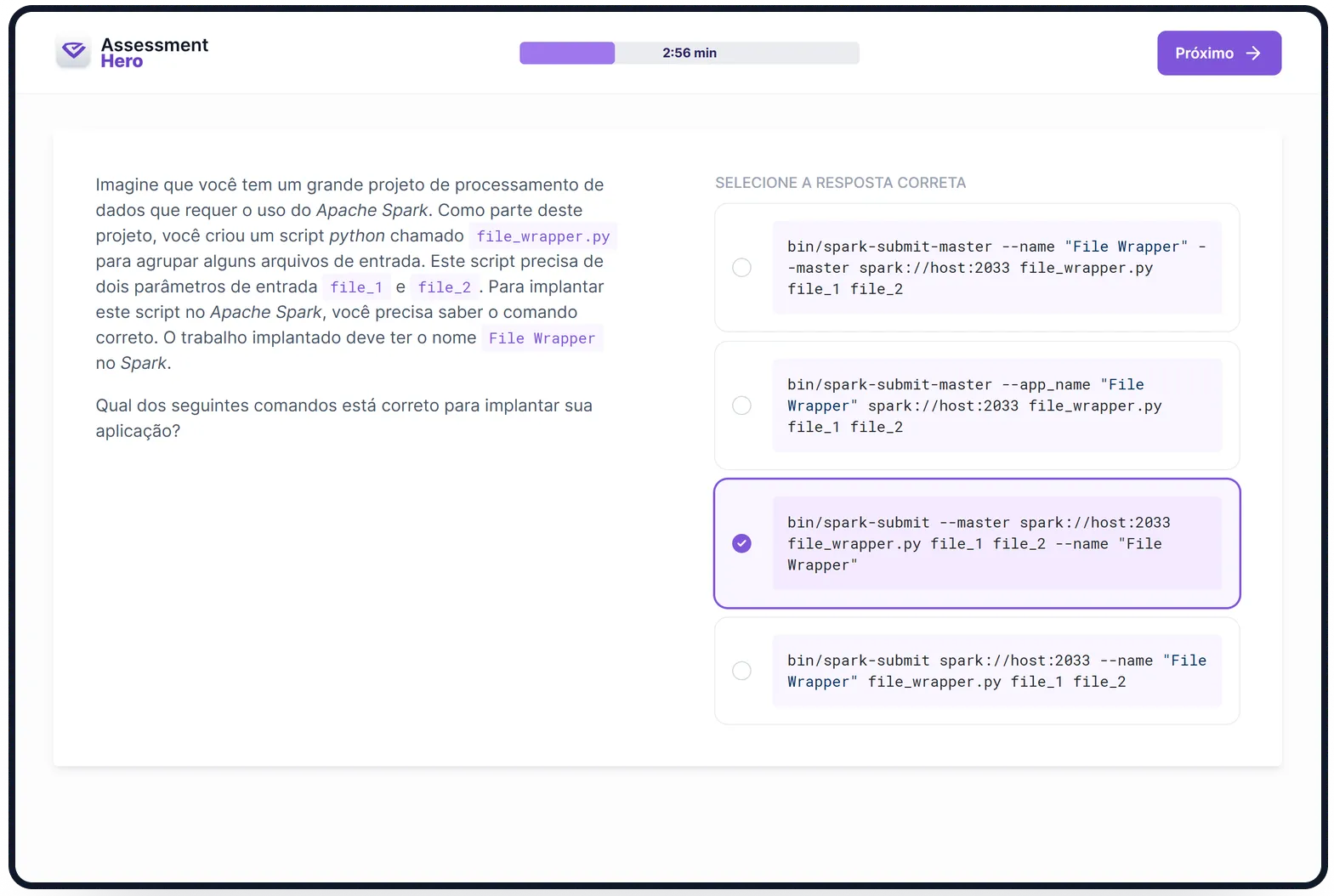Select radio for spark-submit spark://host:2033 --name option
This screenshot has width=1334, height=896.
point(741,671)
